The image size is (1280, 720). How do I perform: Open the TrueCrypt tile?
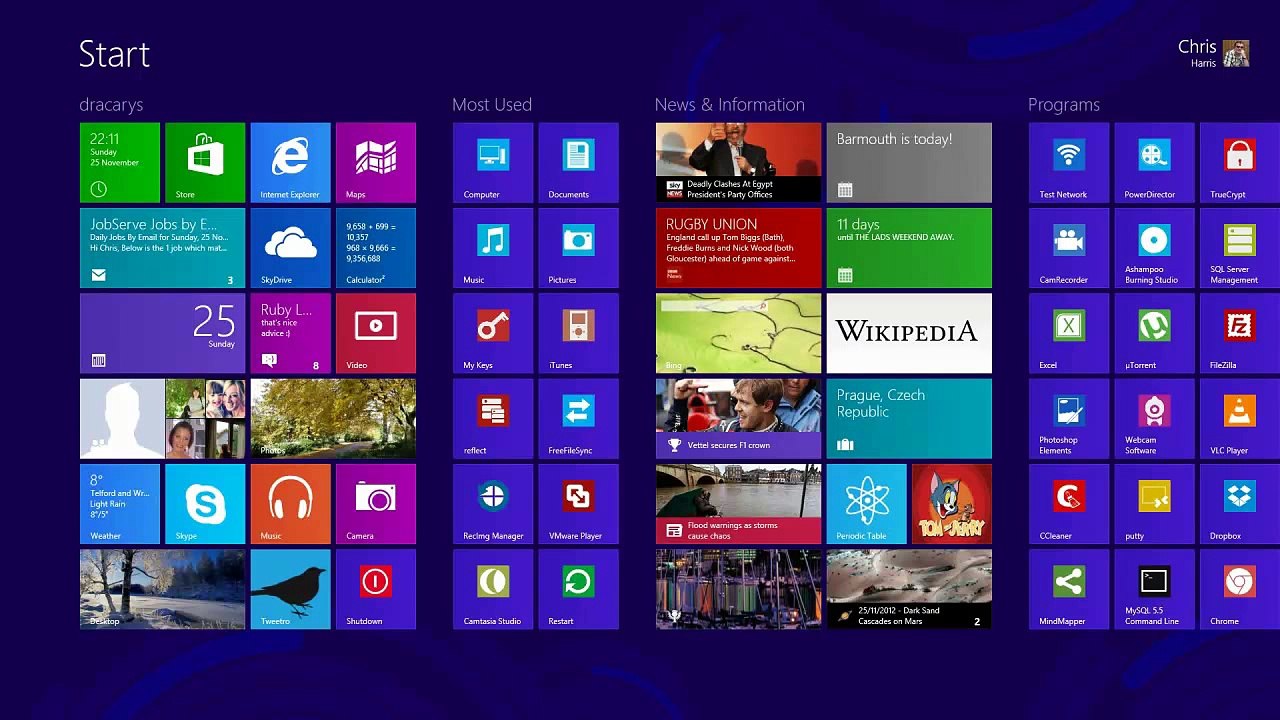point(1240,163)
